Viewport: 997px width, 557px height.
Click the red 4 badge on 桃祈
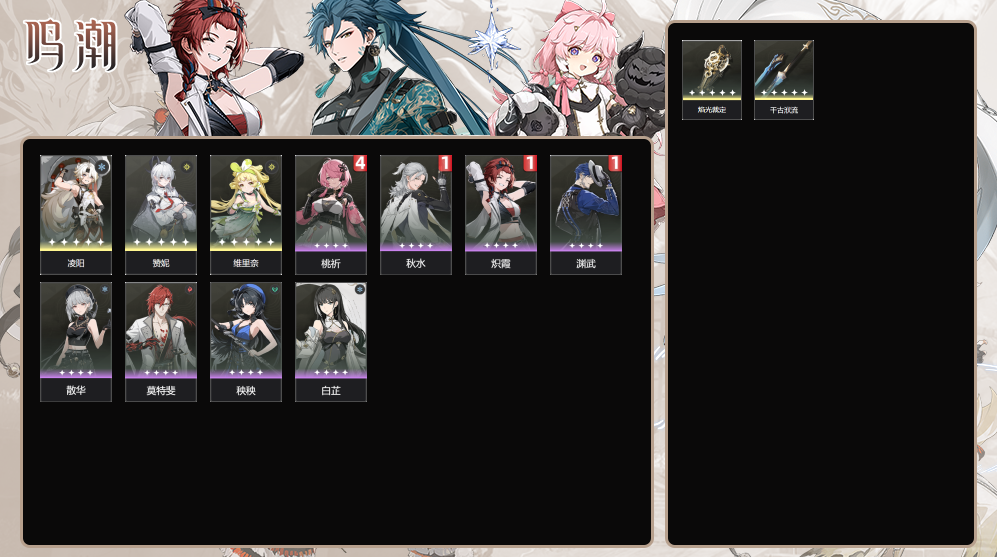tap(360, 163)
